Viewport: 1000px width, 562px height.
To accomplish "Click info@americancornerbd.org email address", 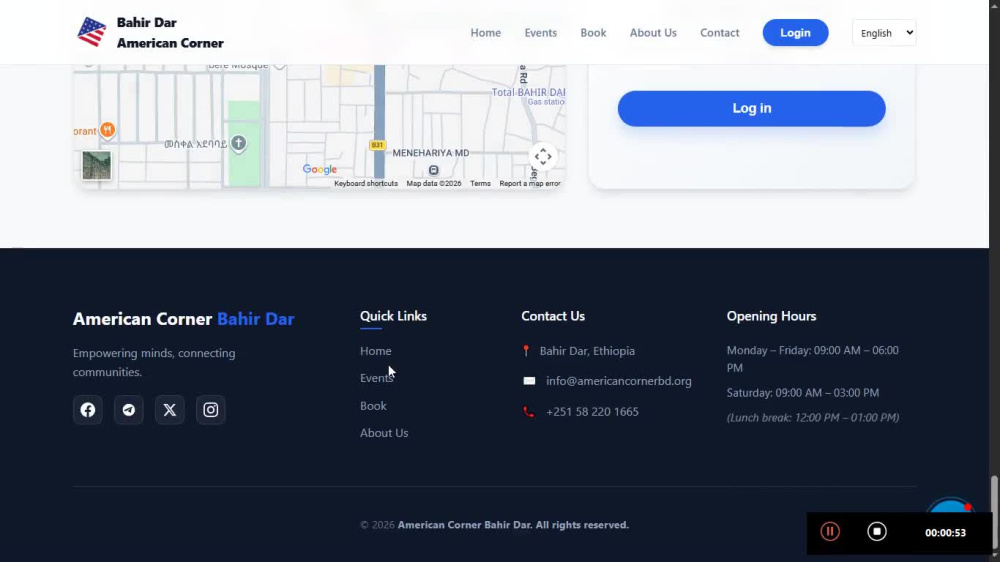I will 619,381.
